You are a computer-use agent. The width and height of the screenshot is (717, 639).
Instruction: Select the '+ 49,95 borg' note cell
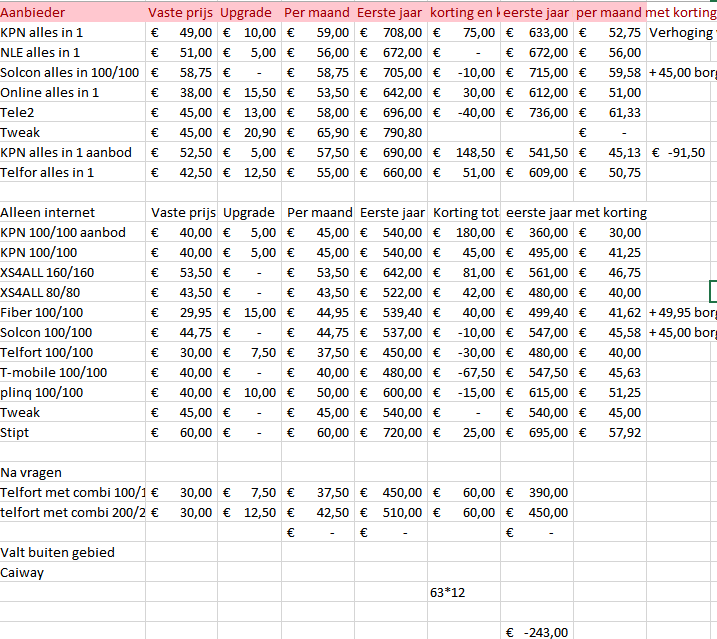pyautogui.click(x=682, y=312)
